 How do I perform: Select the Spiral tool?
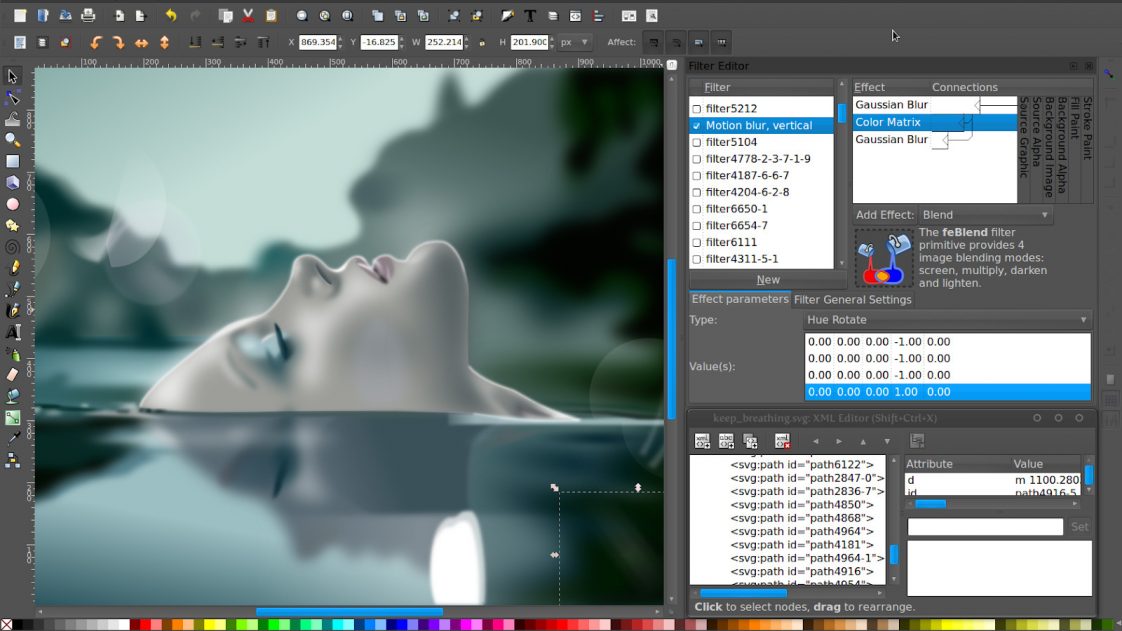pyautogui.click(x=14, y=246)
